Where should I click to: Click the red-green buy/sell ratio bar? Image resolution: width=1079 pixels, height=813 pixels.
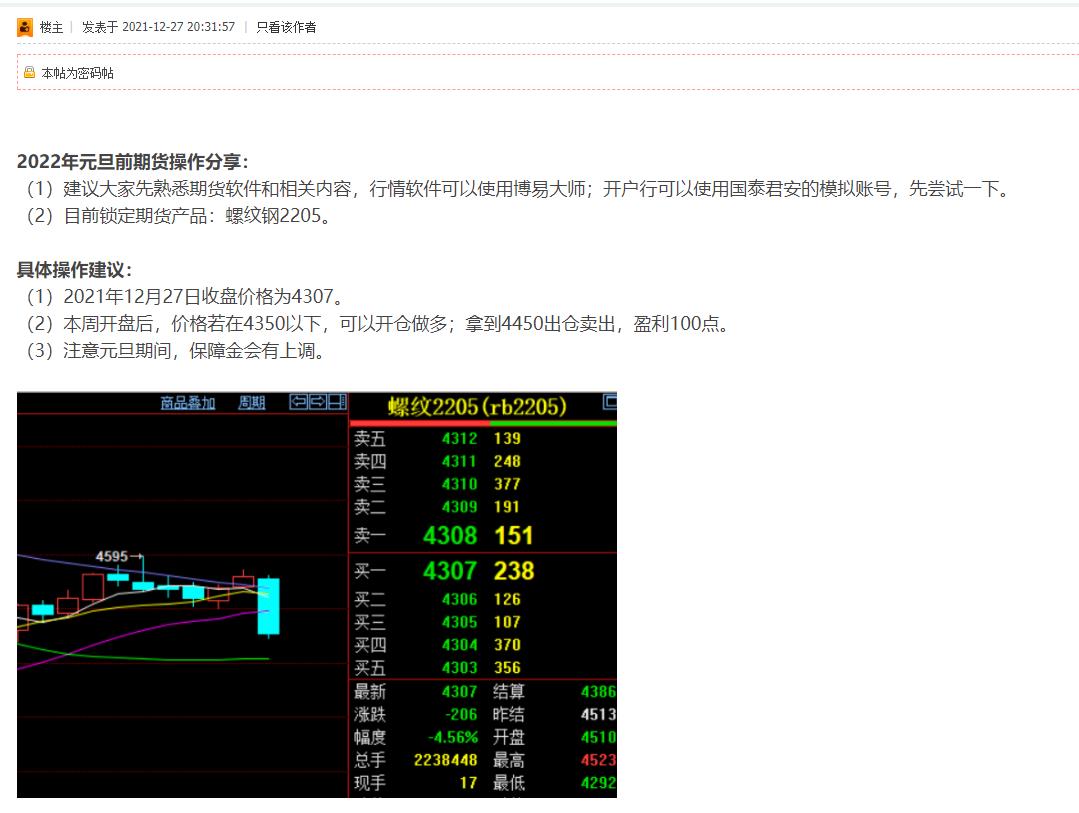click(x=483, y=423)
